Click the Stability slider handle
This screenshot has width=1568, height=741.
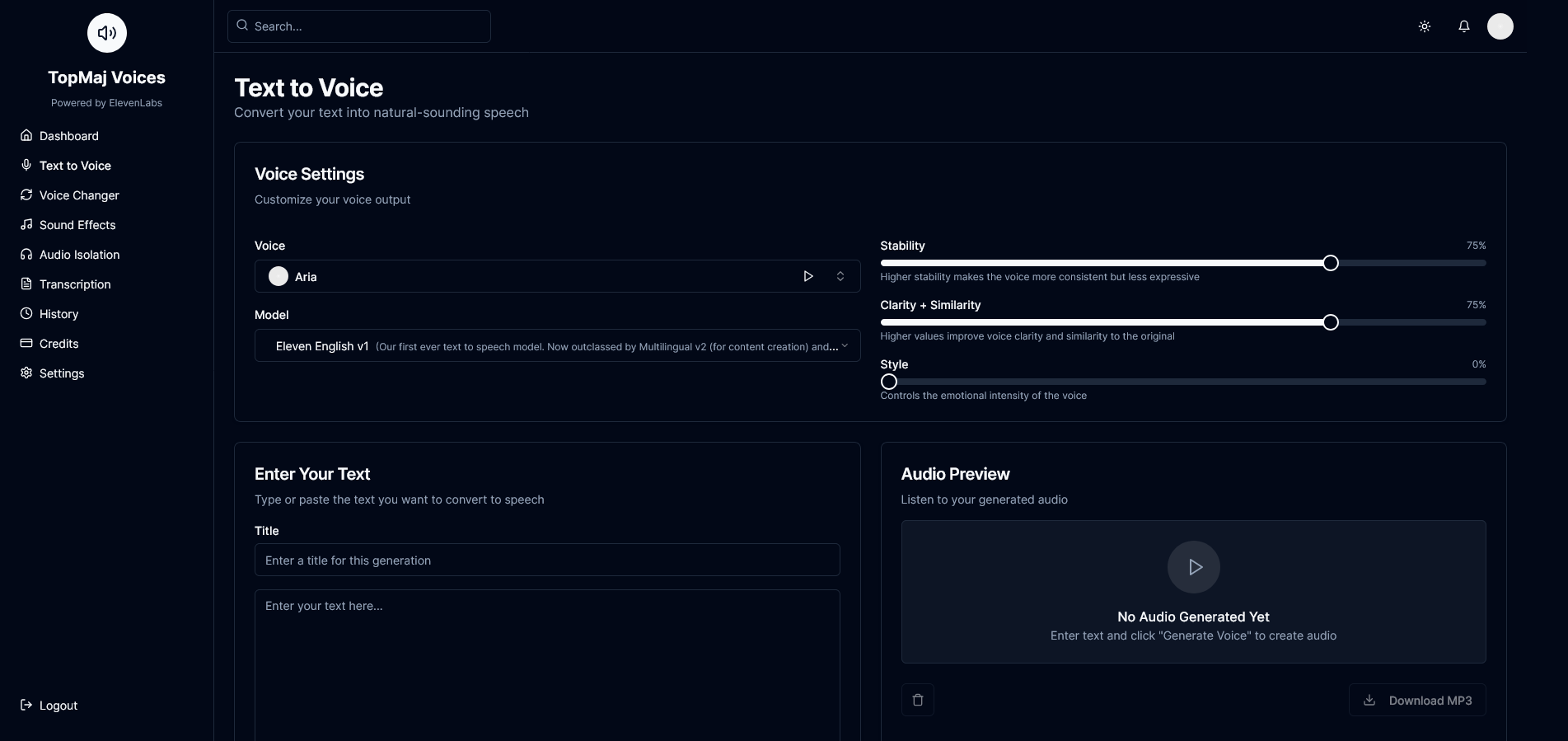(1330, 263)
